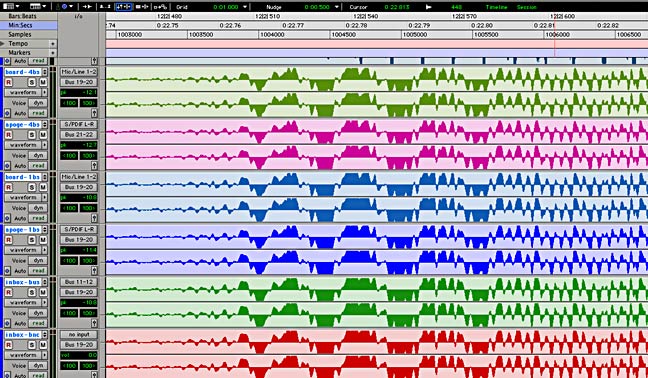Click the vol 0.0 volume field on inbox-bnc
648x378 pixels.
point(79,355)
